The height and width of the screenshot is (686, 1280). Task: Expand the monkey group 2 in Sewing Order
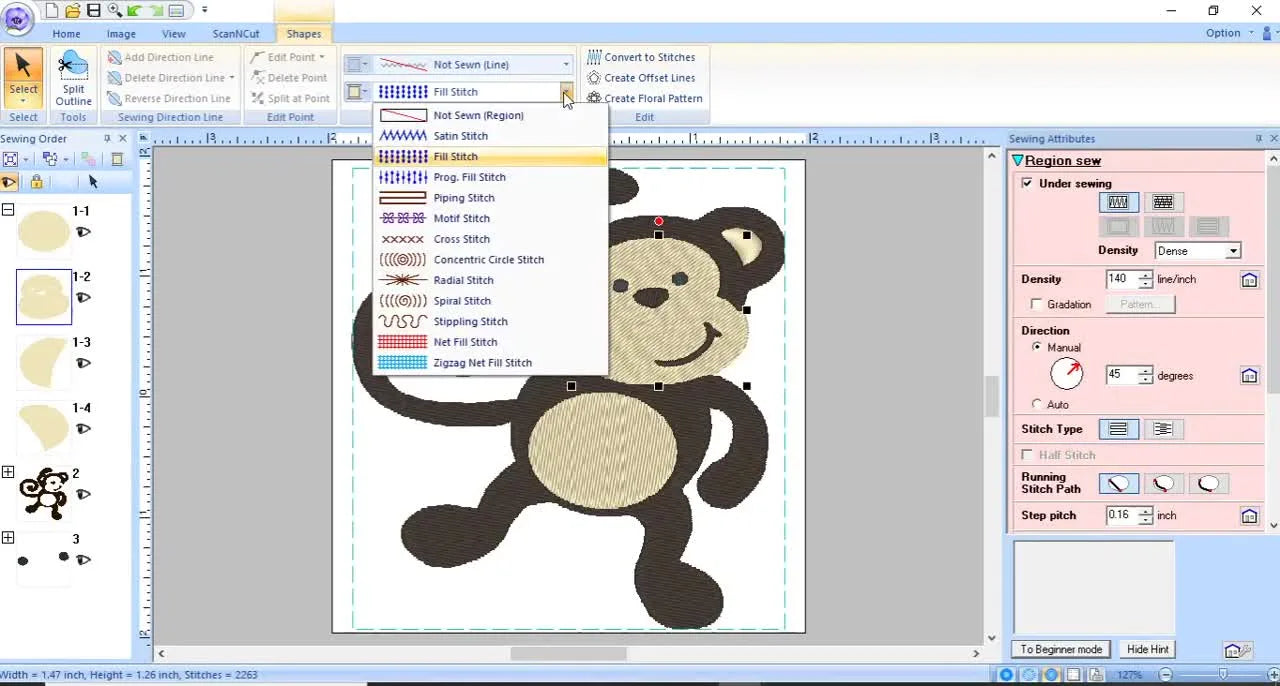(x=9, y=472)
